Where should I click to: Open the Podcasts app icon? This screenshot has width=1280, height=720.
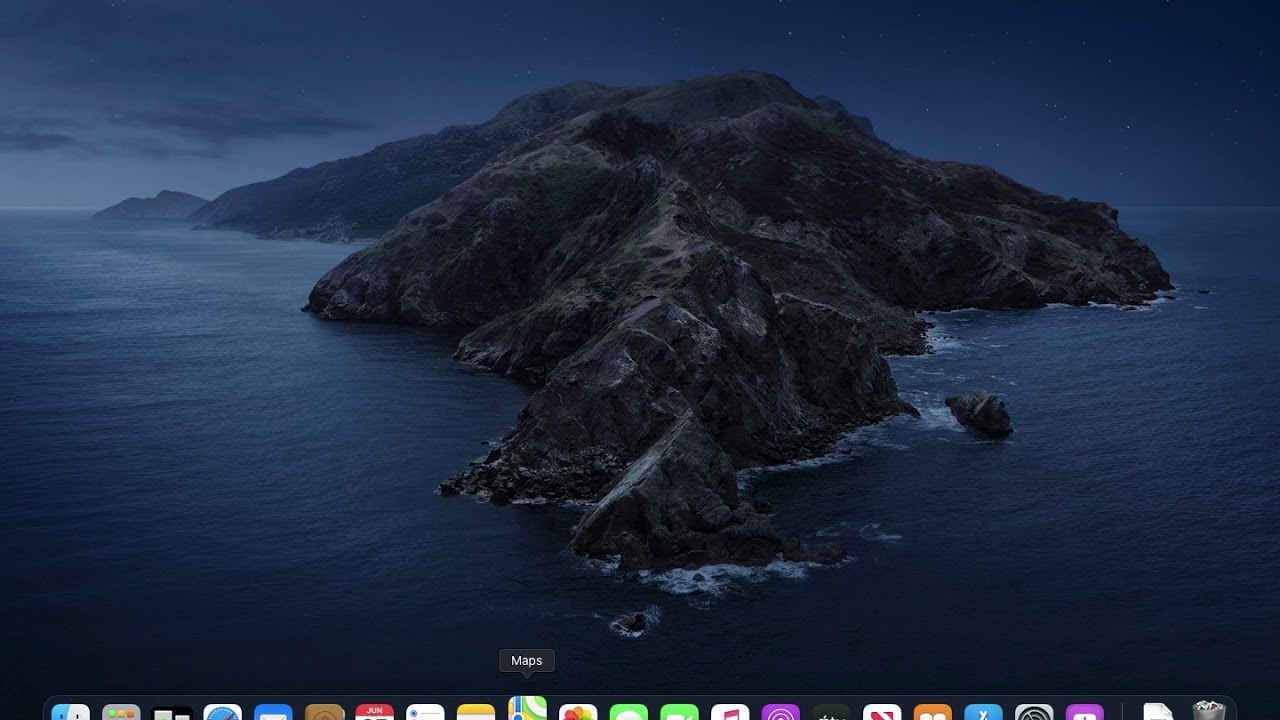tap(781, 712)
